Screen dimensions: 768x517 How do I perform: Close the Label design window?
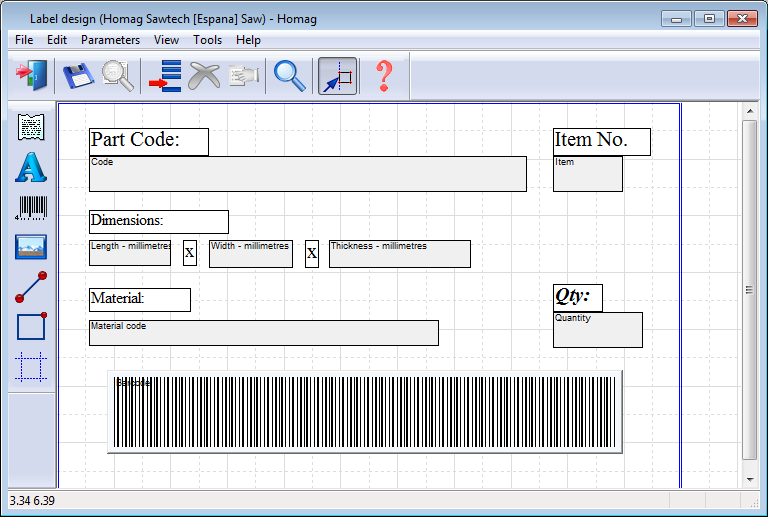point(742,19)
